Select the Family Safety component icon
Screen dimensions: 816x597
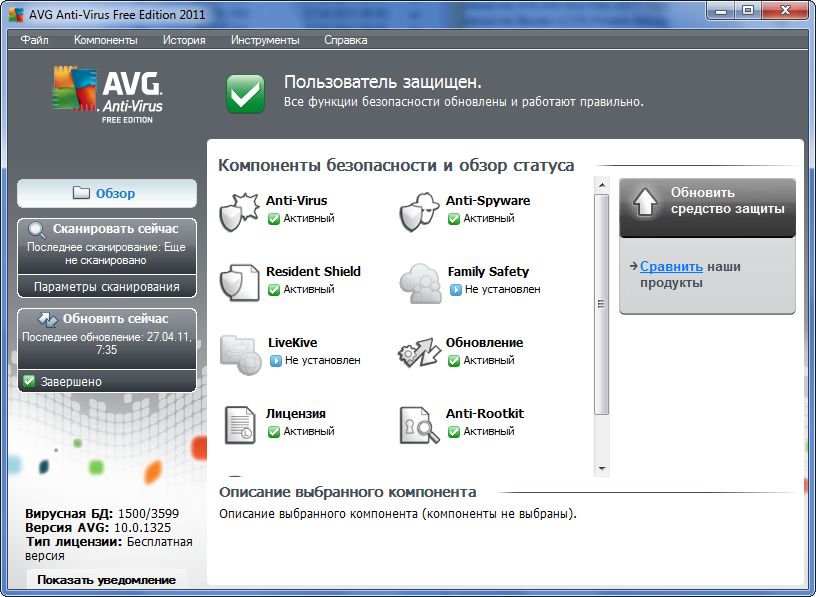pos(420,283)
